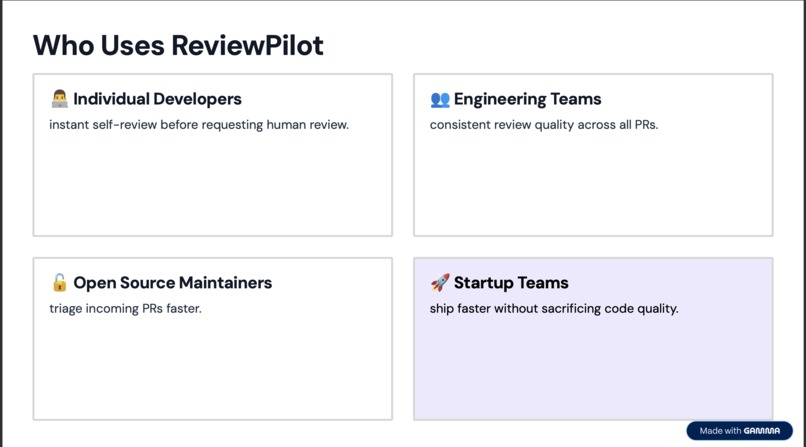
Task: Click text 'ship faster without sacrificing code quality.'
Action: click(554, 309)
